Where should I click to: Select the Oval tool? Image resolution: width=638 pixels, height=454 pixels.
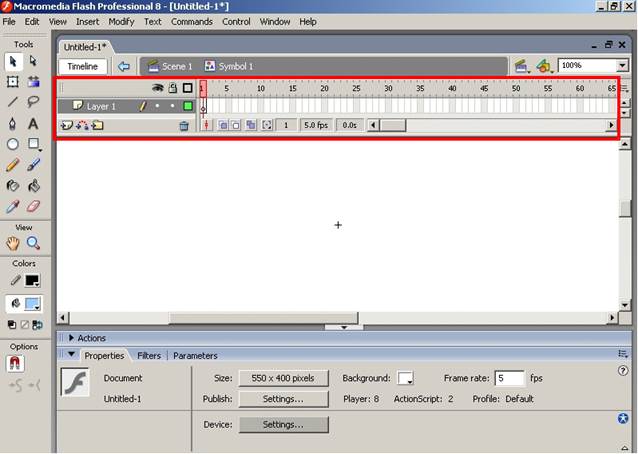pyautogui.click(x=13, y=144)
